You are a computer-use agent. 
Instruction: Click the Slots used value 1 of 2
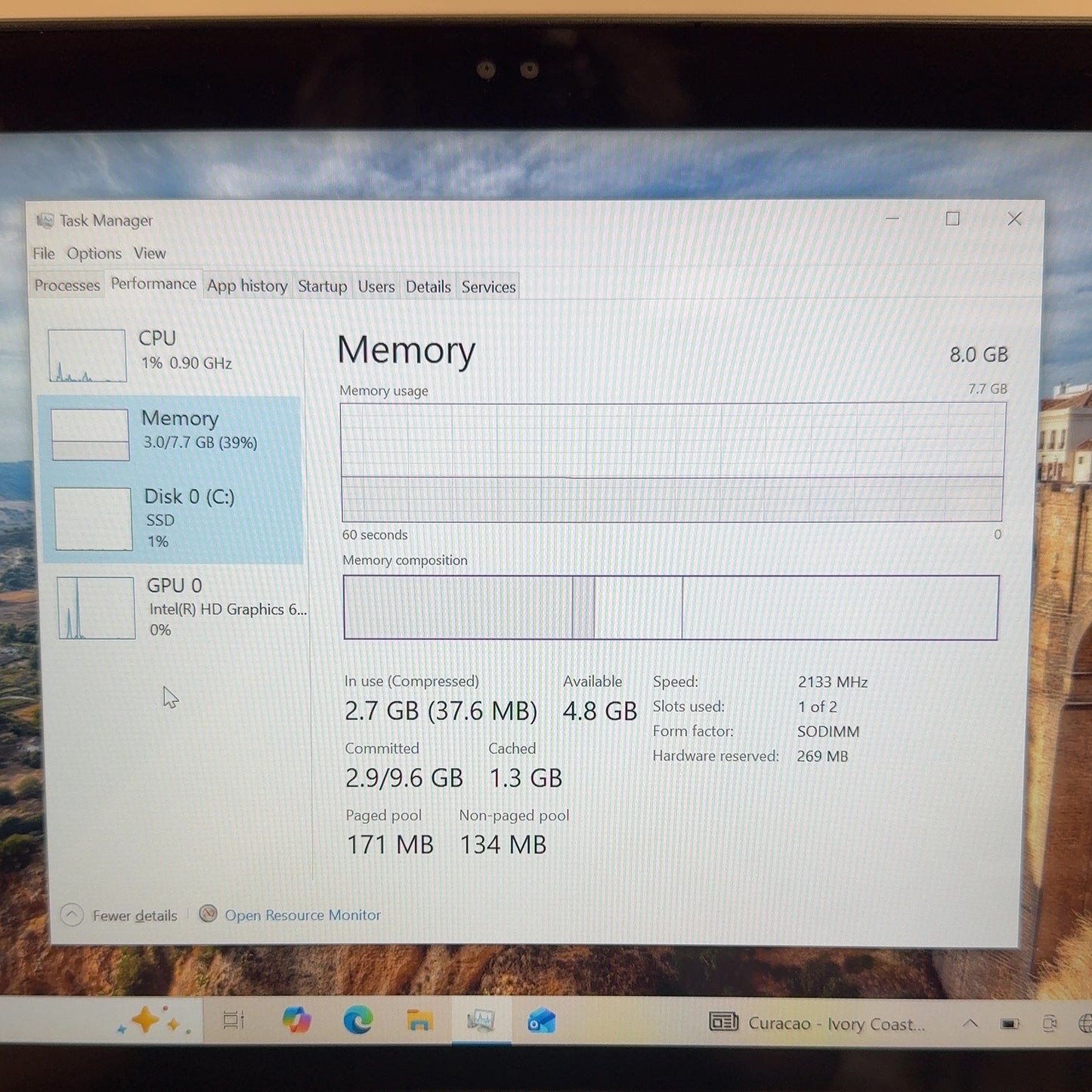pos(818,707)
